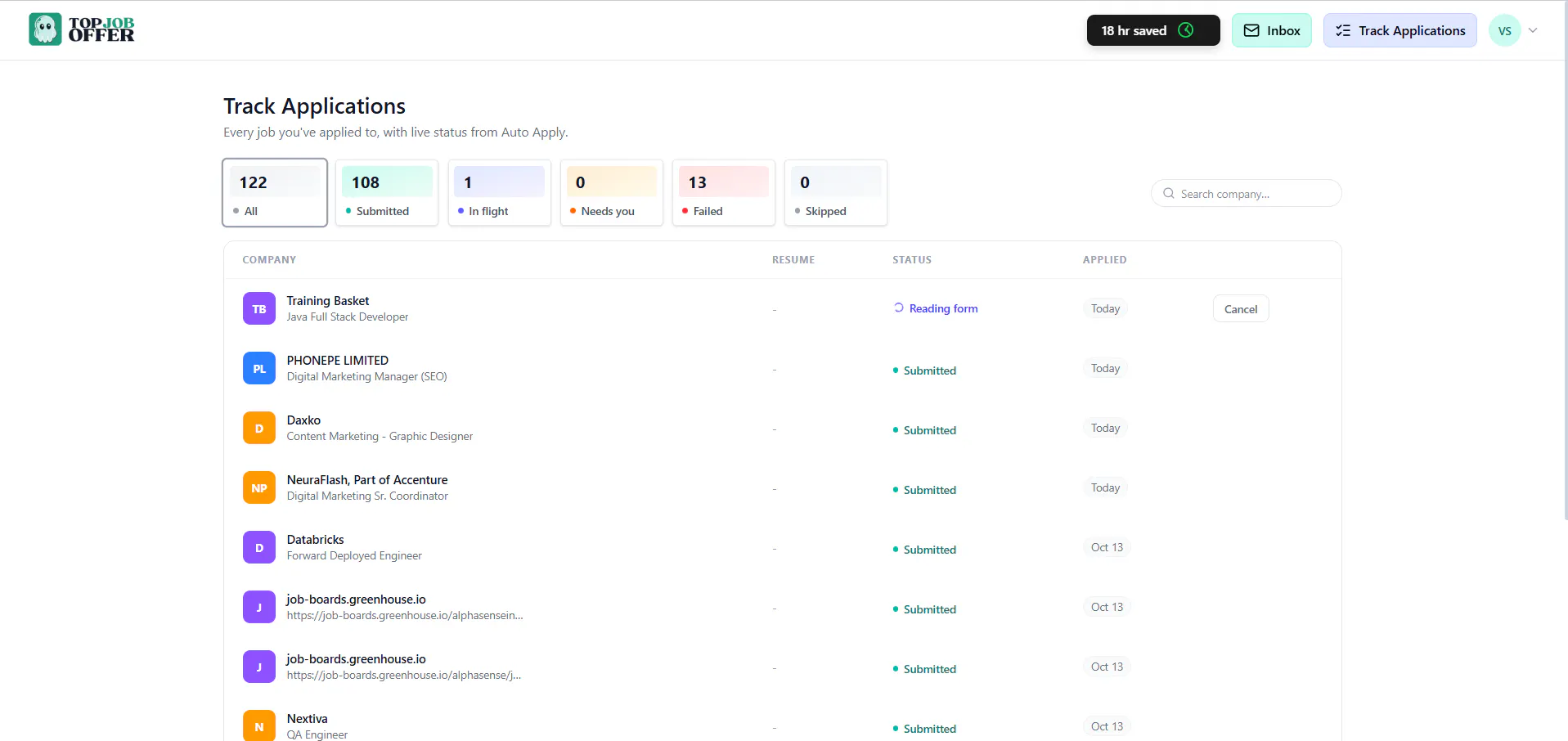Click the Daxko company name
The image size is (1568, 741).
click(x=303, y=420)
